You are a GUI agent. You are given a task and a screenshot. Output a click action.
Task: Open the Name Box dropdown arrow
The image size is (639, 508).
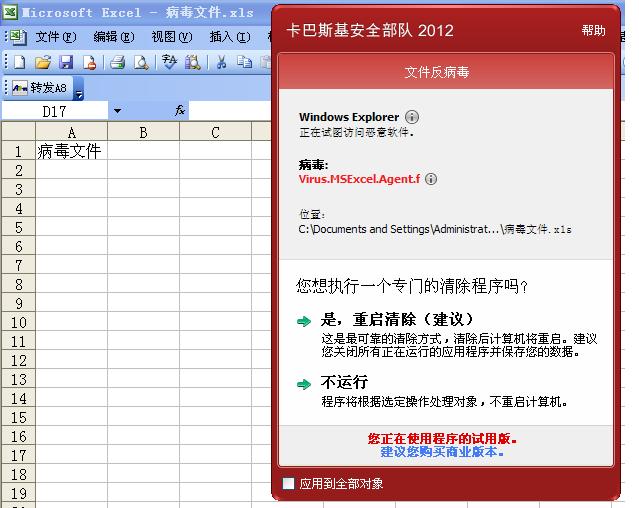117,111
